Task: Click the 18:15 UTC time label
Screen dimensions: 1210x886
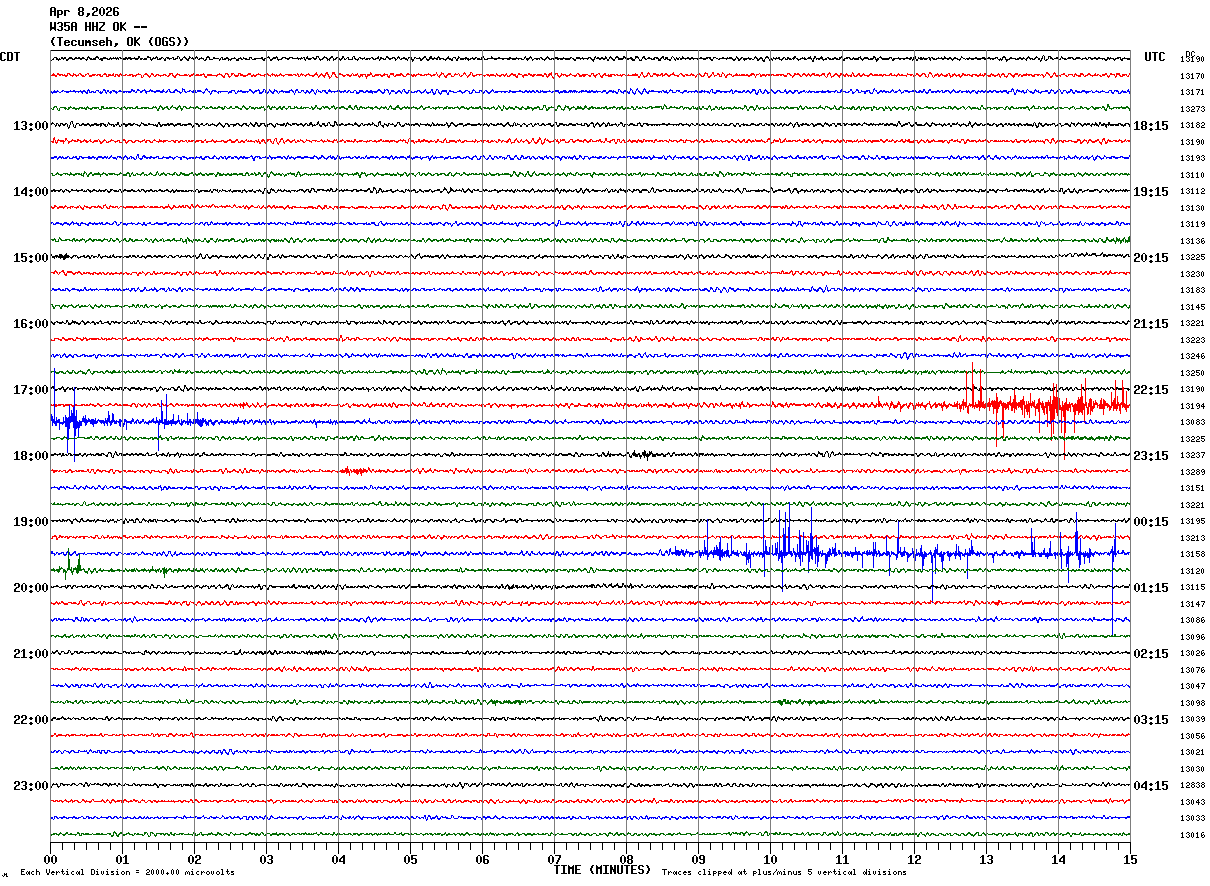Action: click(x=1151, y=126)
